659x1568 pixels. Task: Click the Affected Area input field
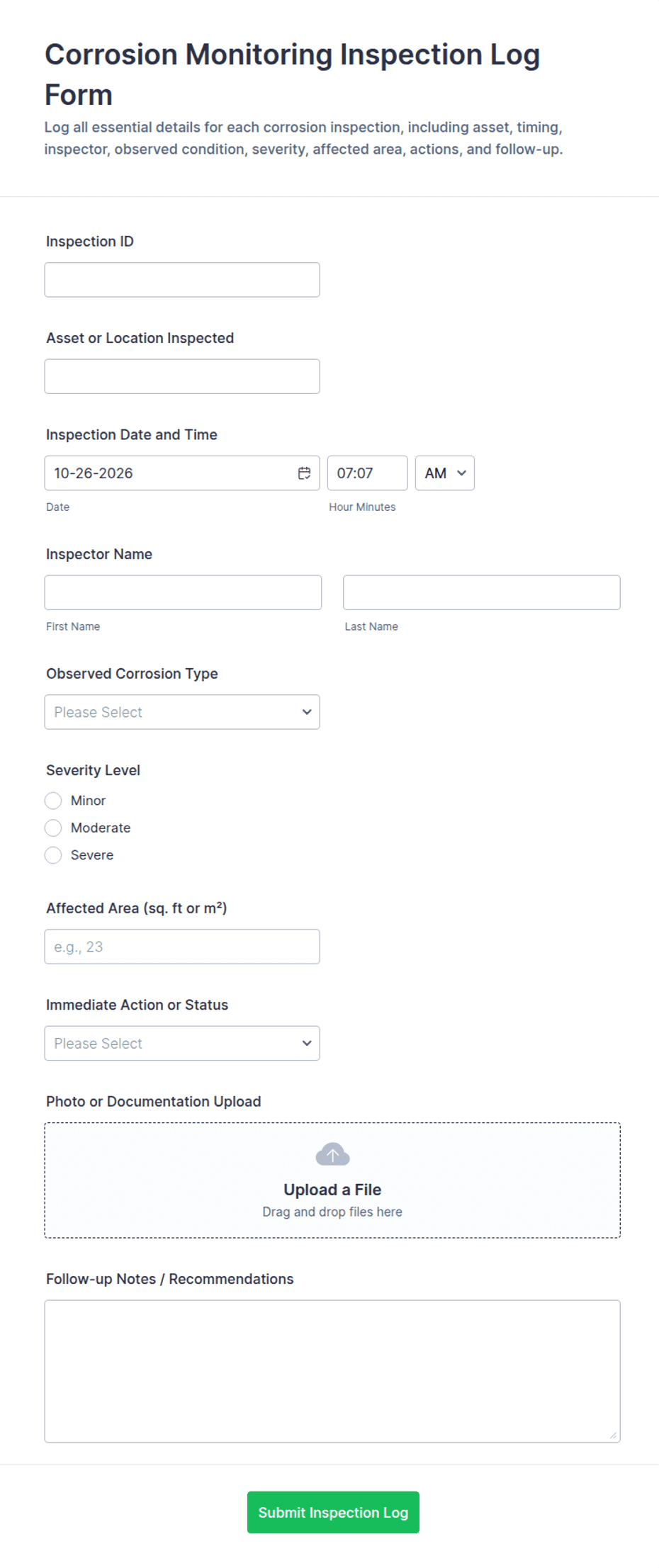click(x=182, y=947)
